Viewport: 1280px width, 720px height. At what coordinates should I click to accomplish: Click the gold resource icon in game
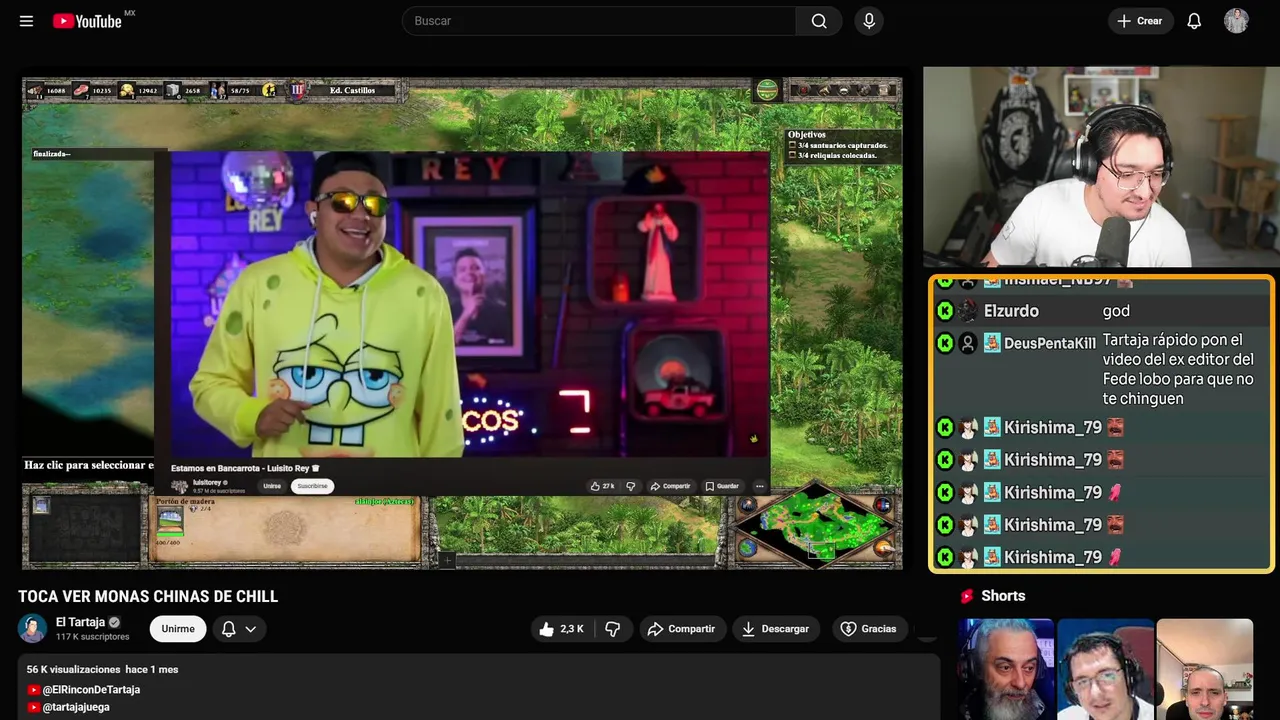point(127,90)
